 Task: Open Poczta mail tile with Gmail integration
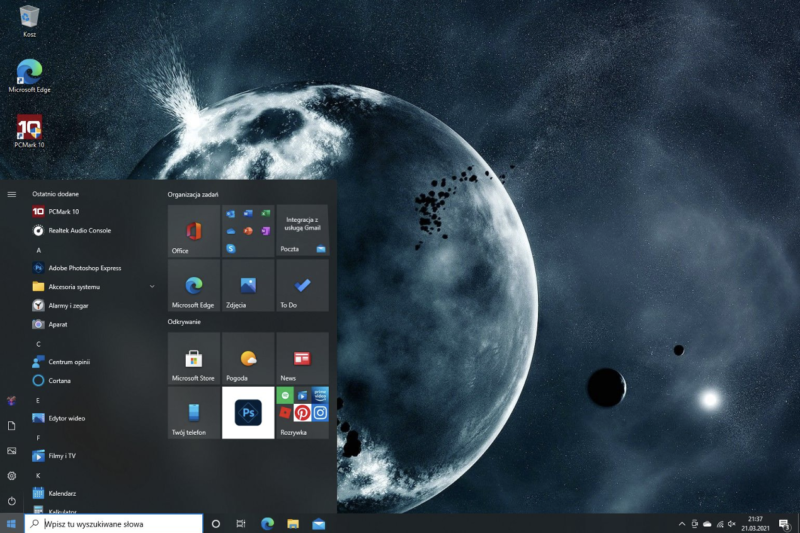(x=302, y=231)
